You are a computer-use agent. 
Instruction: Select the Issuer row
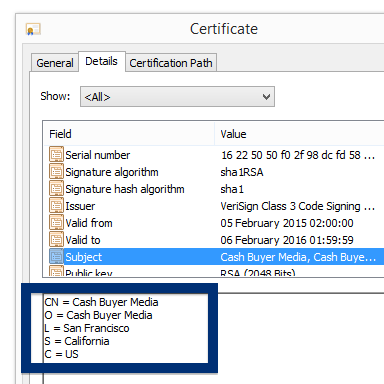[214, 206]
